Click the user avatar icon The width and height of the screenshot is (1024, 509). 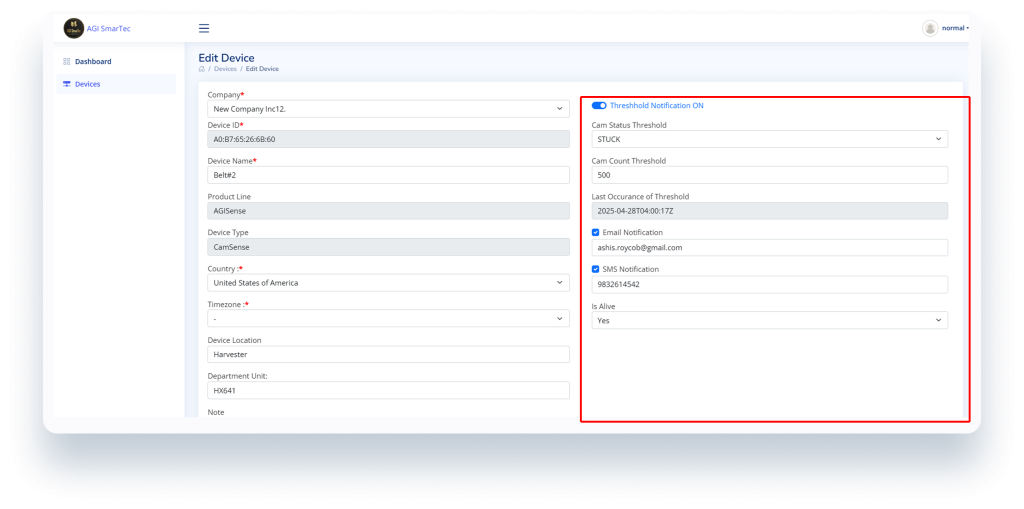(x=930, y=28)
